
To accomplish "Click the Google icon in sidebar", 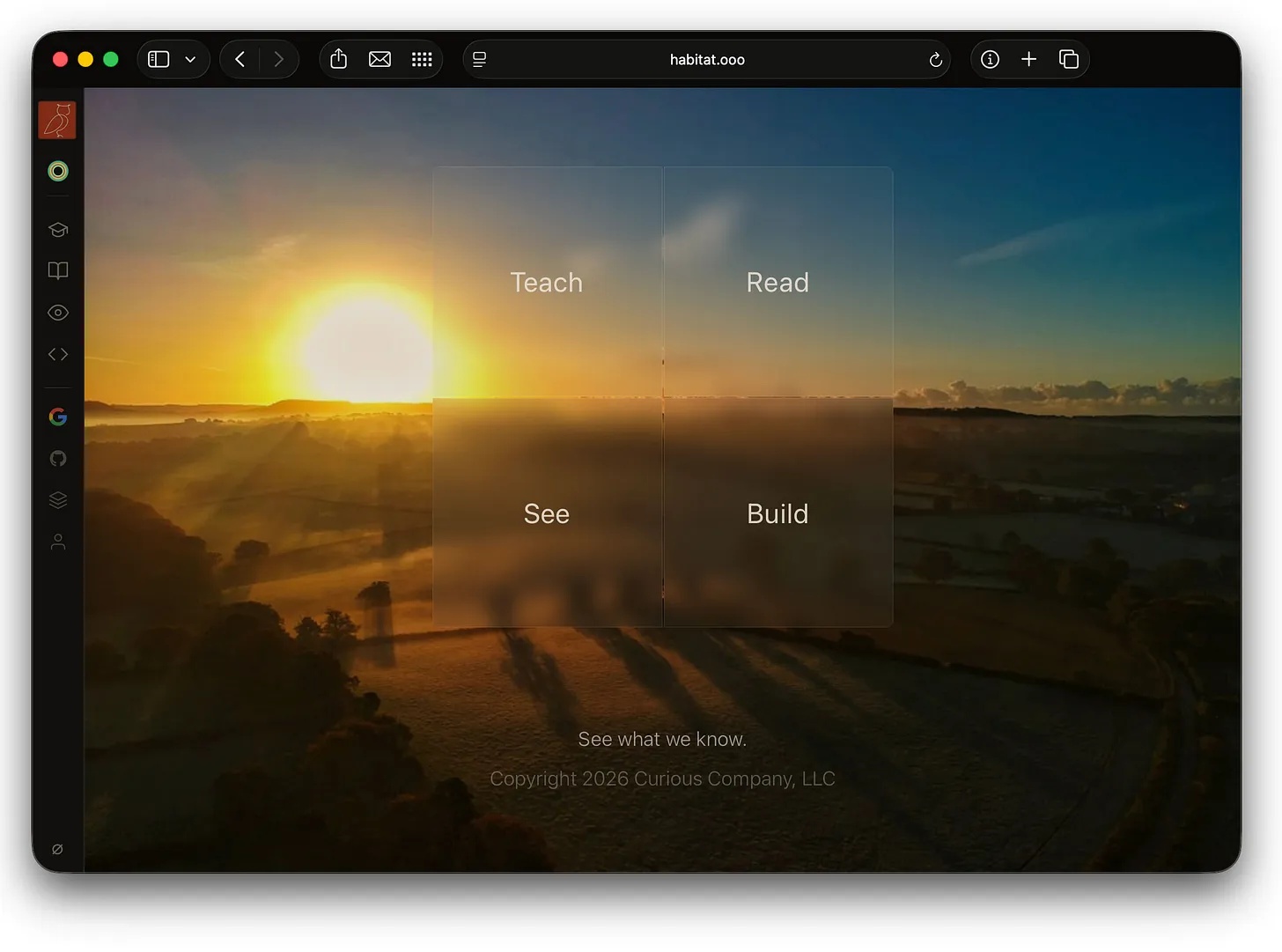I will 58,417.
